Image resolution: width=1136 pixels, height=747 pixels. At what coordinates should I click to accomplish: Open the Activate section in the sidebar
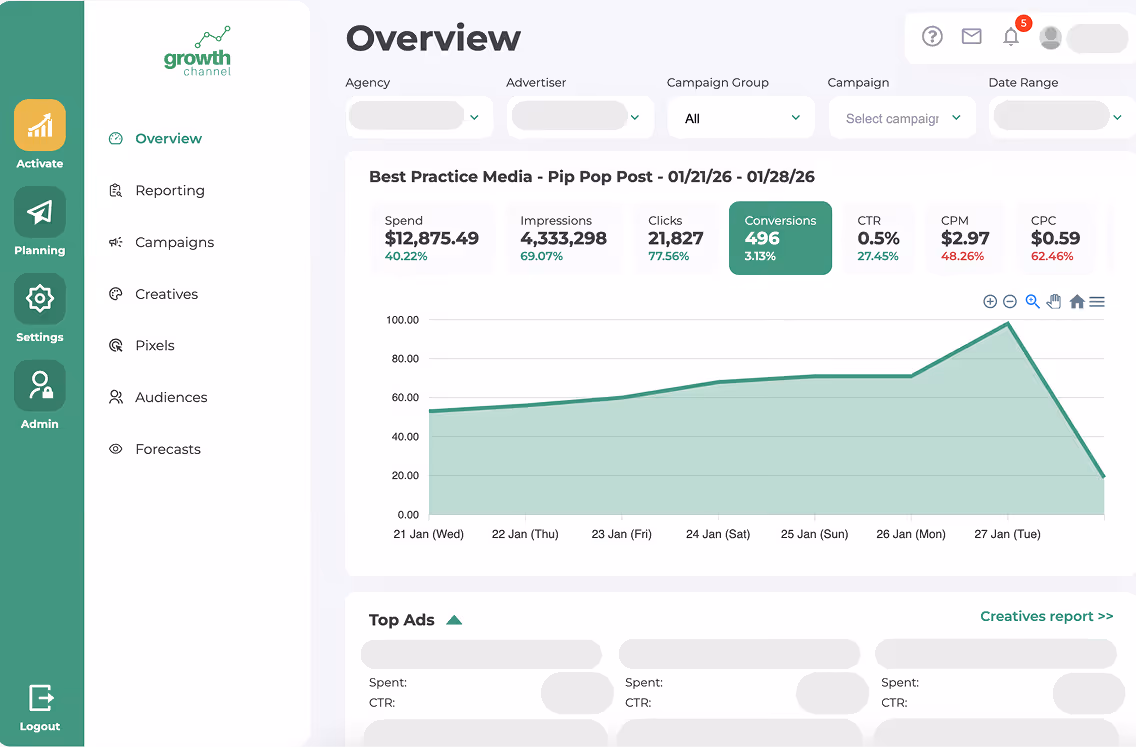[39, 135]
